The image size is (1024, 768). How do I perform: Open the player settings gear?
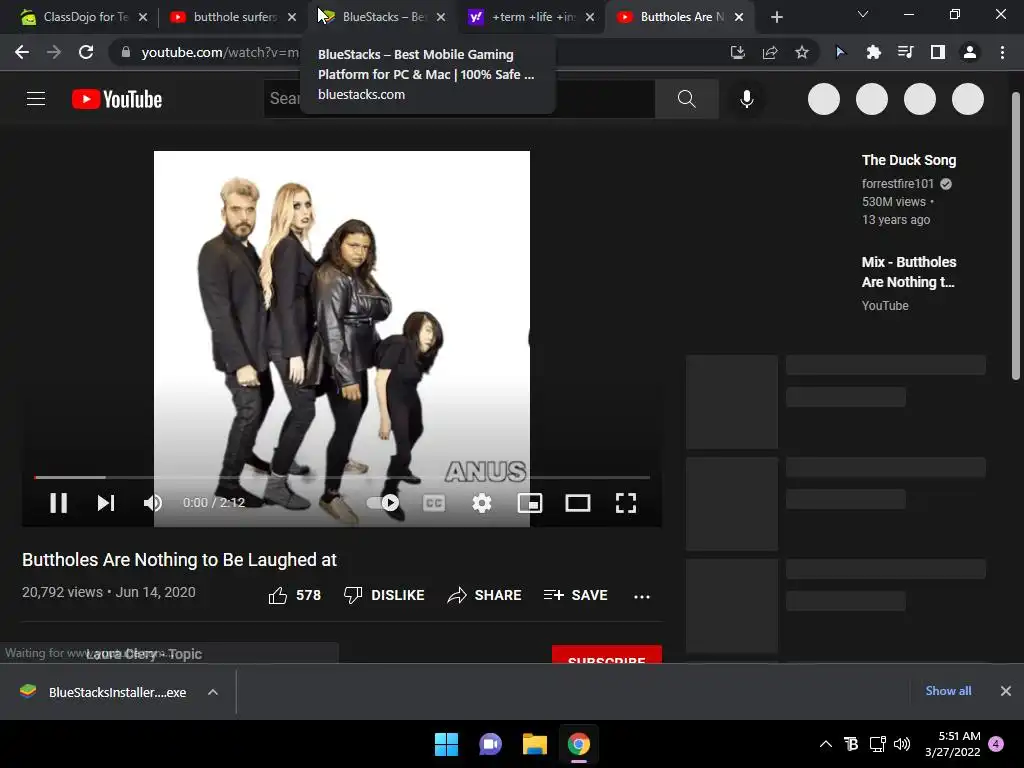(x=482, y=503)
